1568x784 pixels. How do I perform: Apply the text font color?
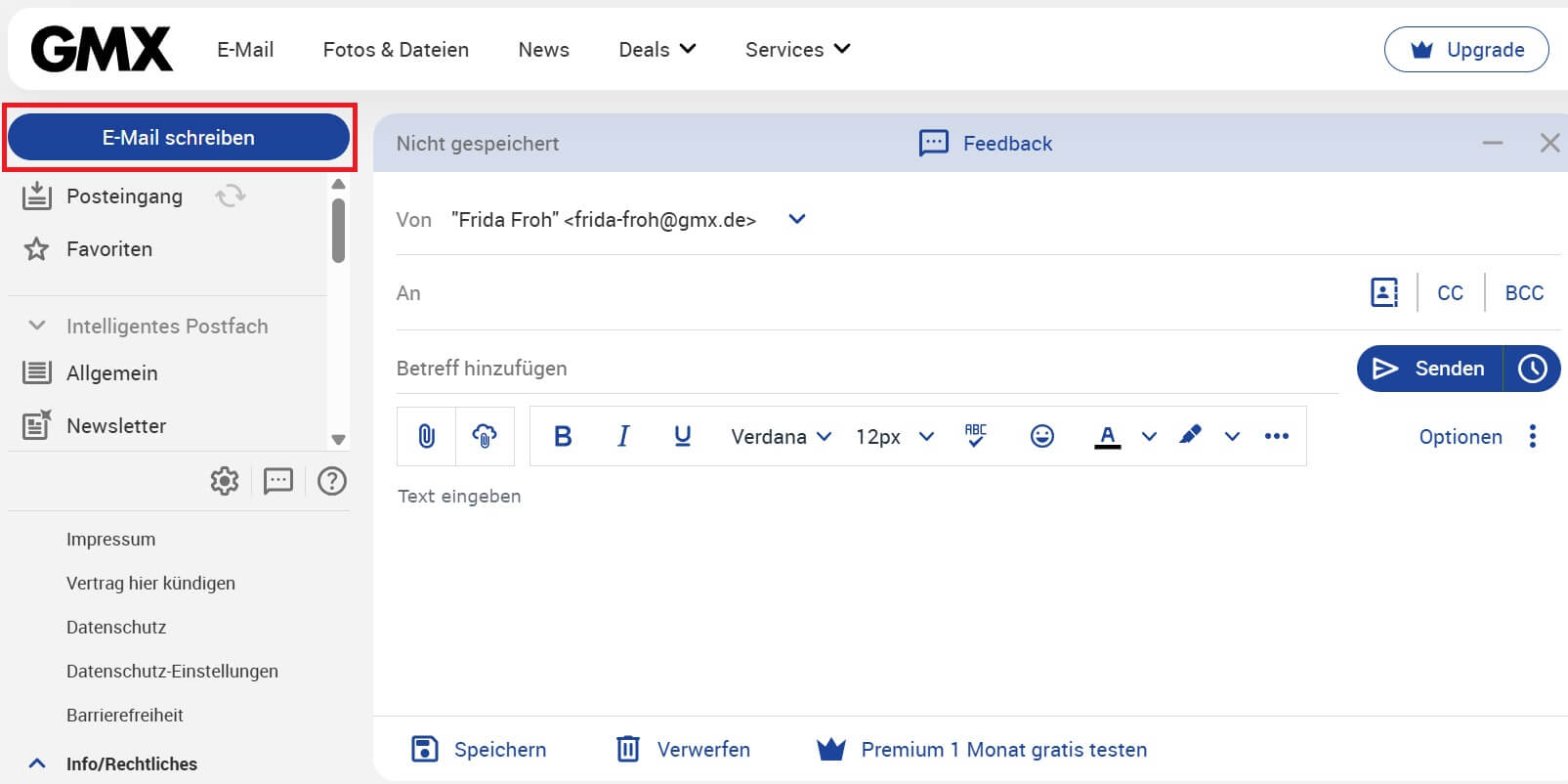1107,437
